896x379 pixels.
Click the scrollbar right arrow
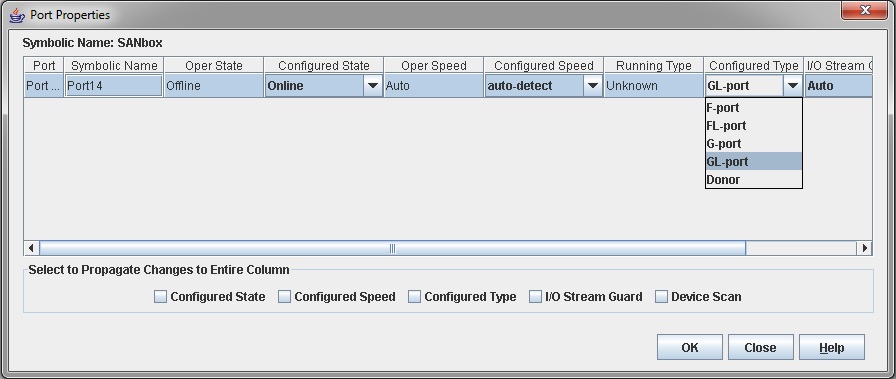pyautogui.click(x=865, y=248)
